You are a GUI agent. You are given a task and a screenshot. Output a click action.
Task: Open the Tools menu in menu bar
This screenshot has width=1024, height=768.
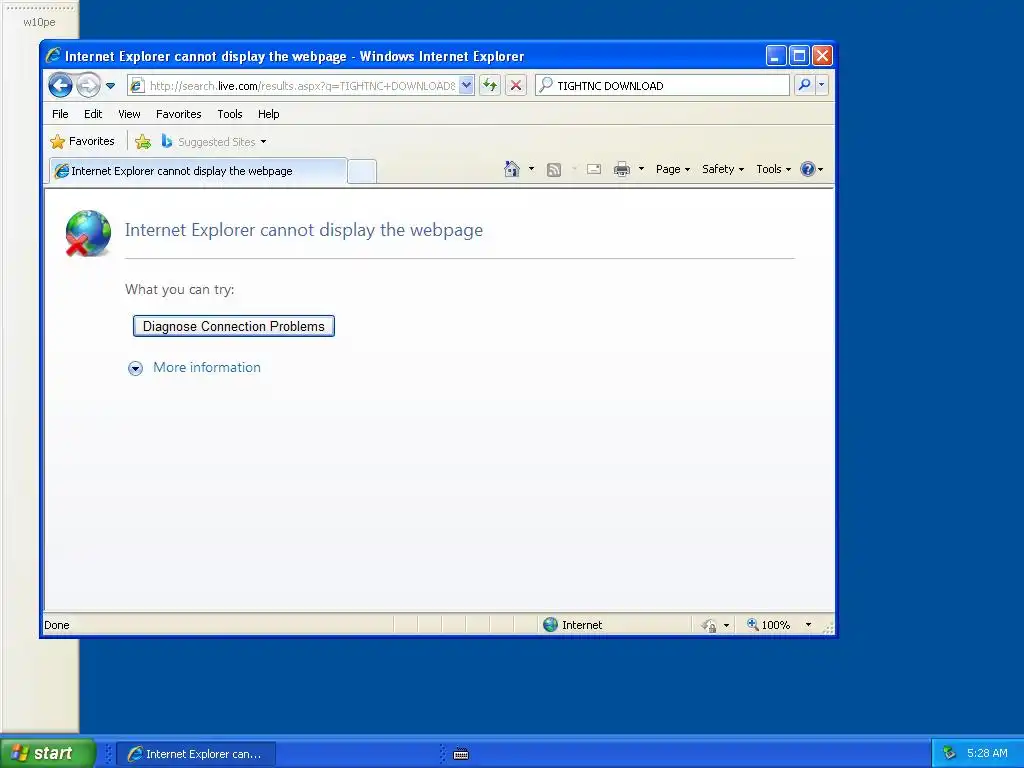(230, 114)
